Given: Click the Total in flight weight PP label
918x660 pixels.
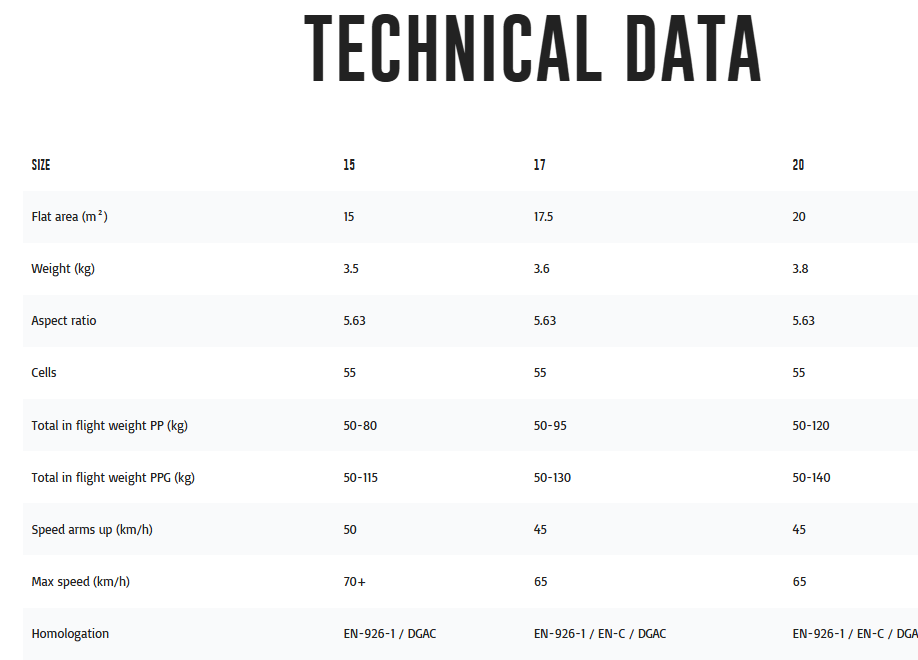Looking at the screenshot, I should pos(109,426).
